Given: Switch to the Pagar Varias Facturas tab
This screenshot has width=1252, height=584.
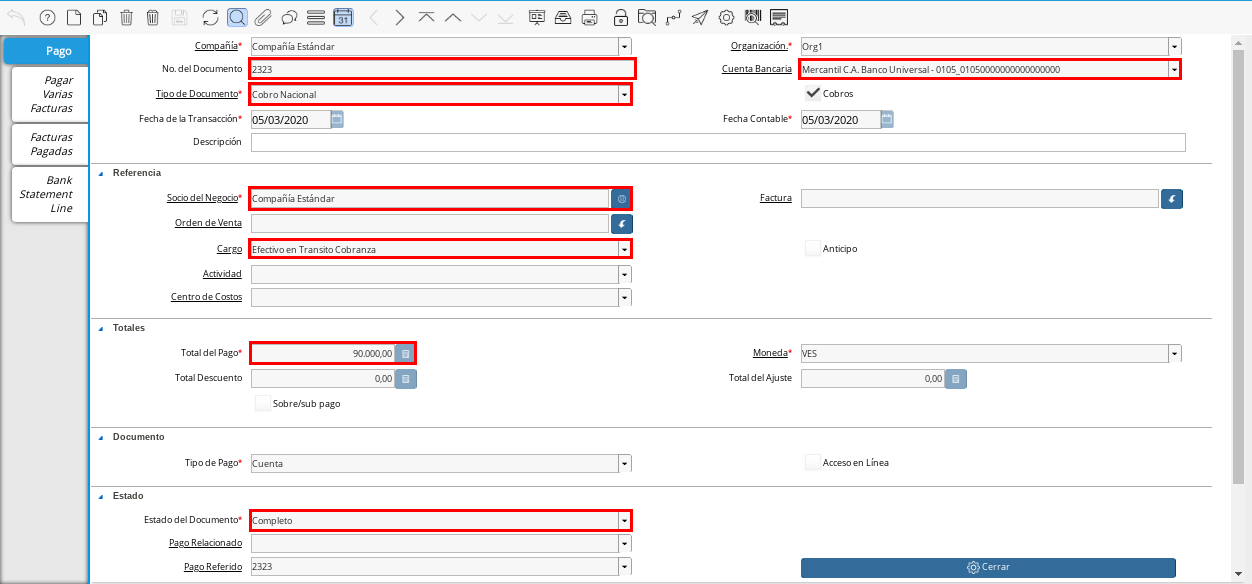Looking at the screenshot, I should coord(50,94).
